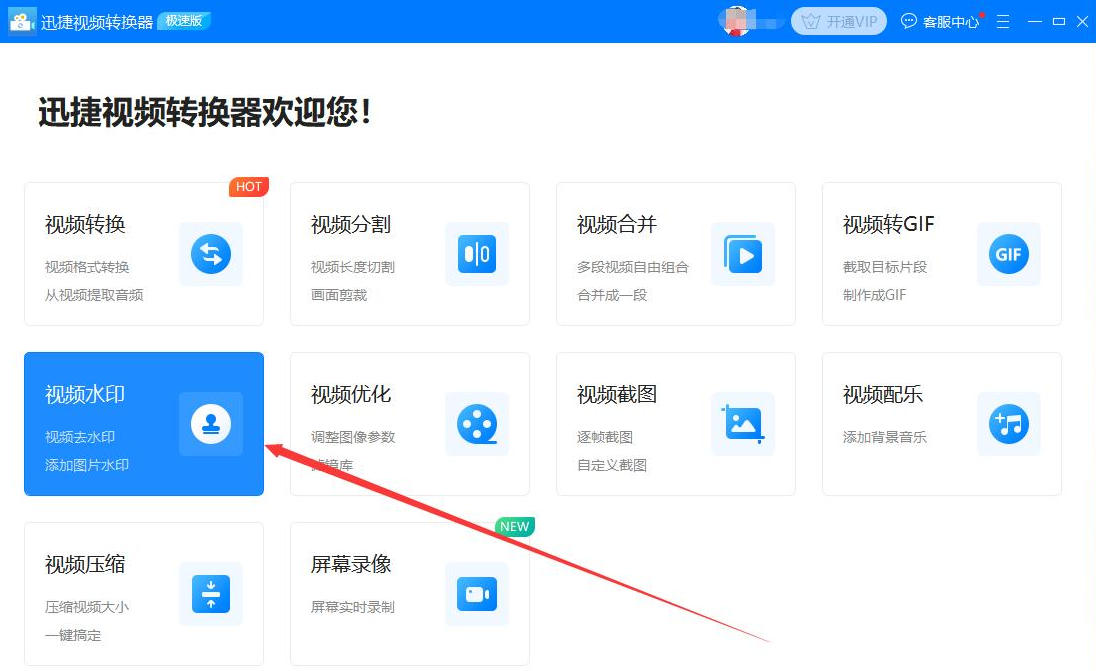The height and width of the screenshot is (671, 1096).
Task: Open 客服中心 customer service
Action: click(x=940, y=22)
